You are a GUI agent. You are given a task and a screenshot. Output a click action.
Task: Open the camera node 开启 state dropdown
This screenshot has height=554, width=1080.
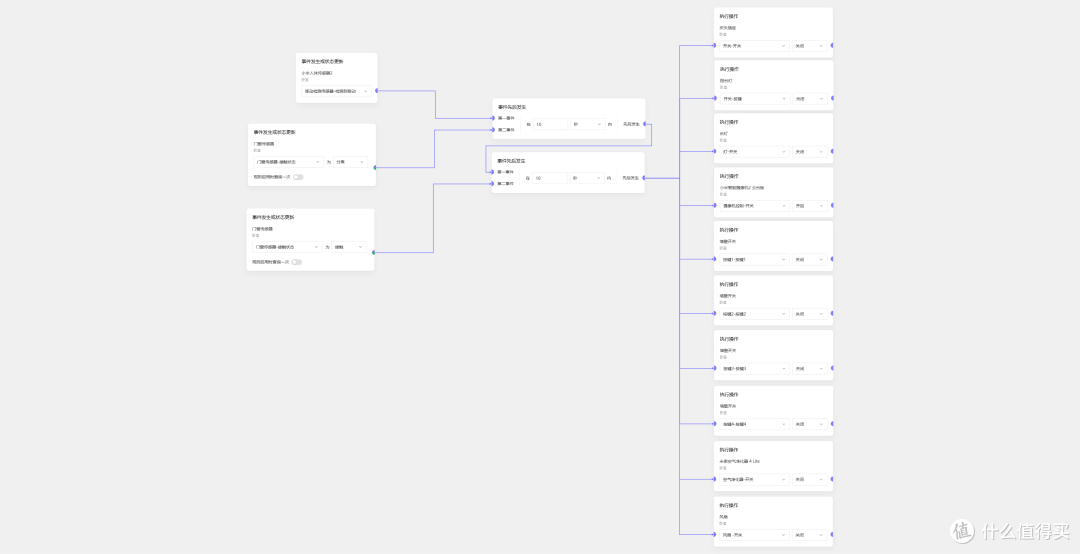pyautogui.click(x=810, y=205)
